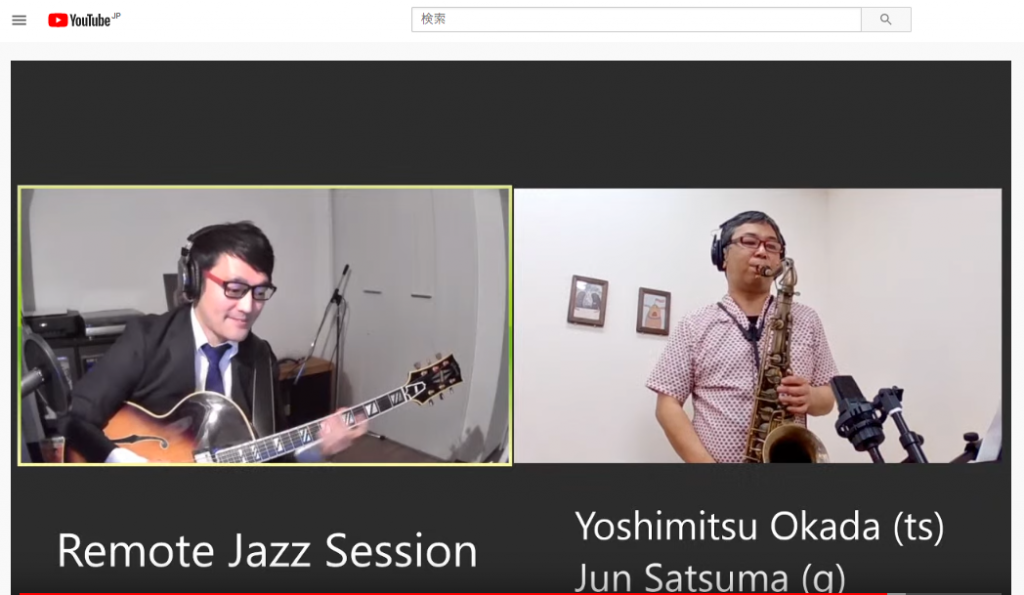1024x595 pixels.
Task: Seek within the red video progress bar
Action: coord(453,593)
